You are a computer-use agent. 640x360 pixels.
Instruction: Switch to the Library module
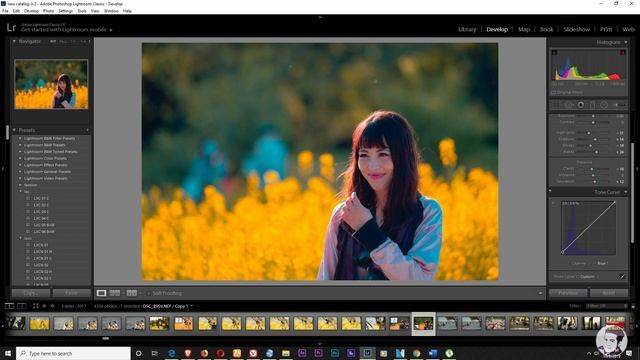click(467, 29)
